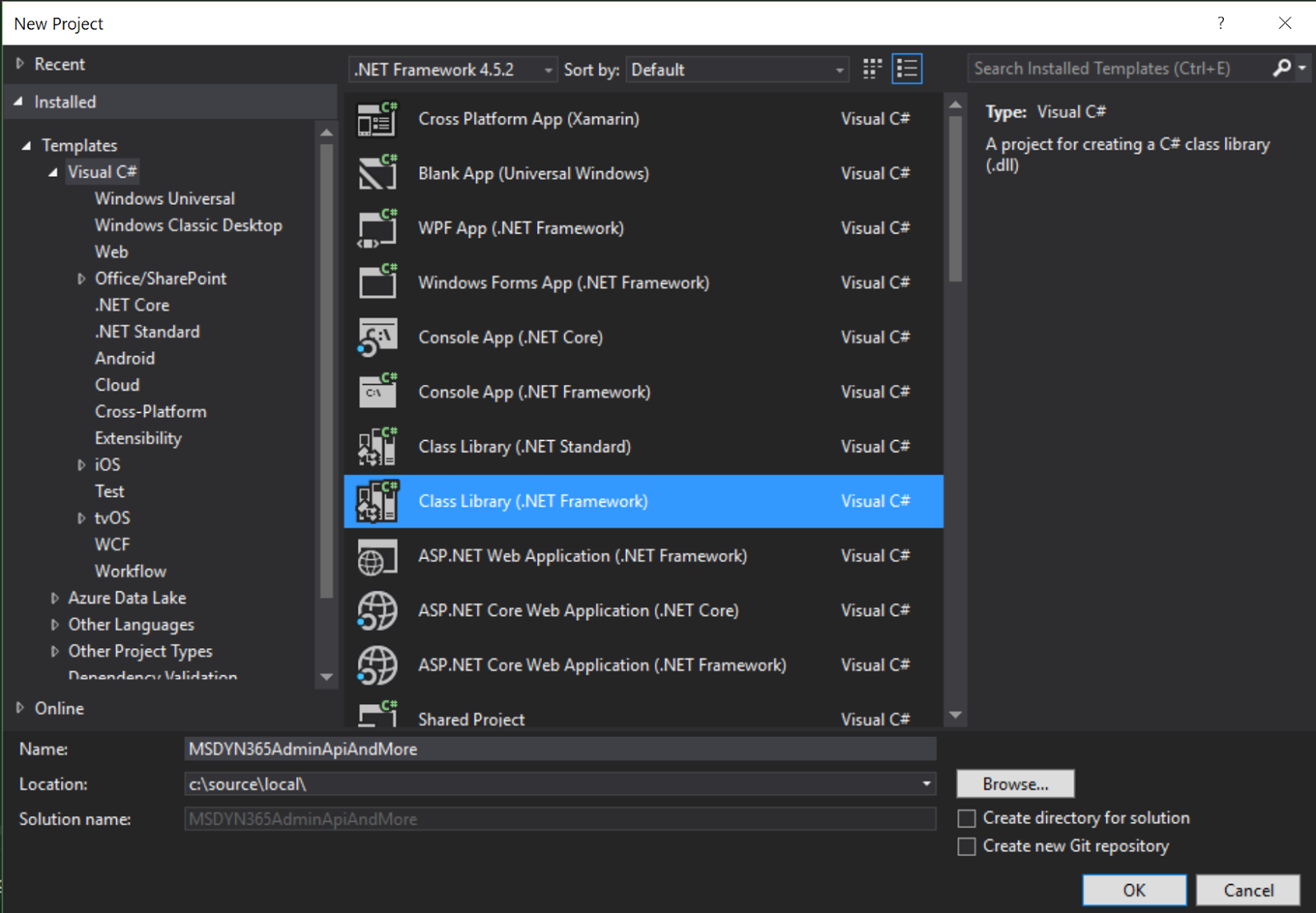Image resolution: width=1316 pixels, height=913 pixels.
Task: Click the Cross Platform App (Xamarin) template icon
Action: pyautogui.click(x=378, y=119)
